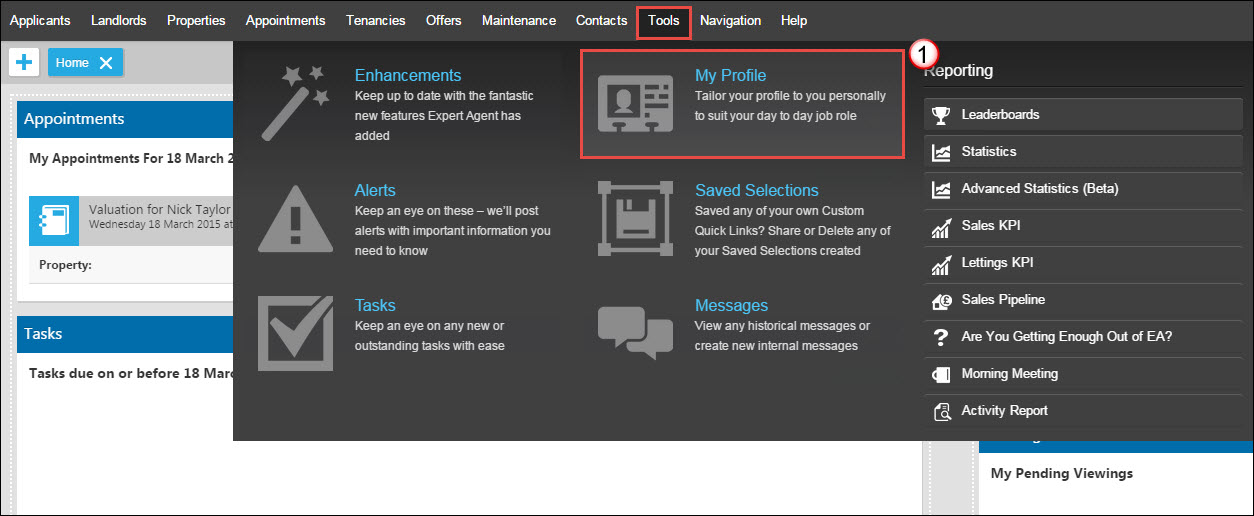Open the Appointments menu
Image resolution: width=1254 pixels, height=516 pixels.
coord(285,20)
